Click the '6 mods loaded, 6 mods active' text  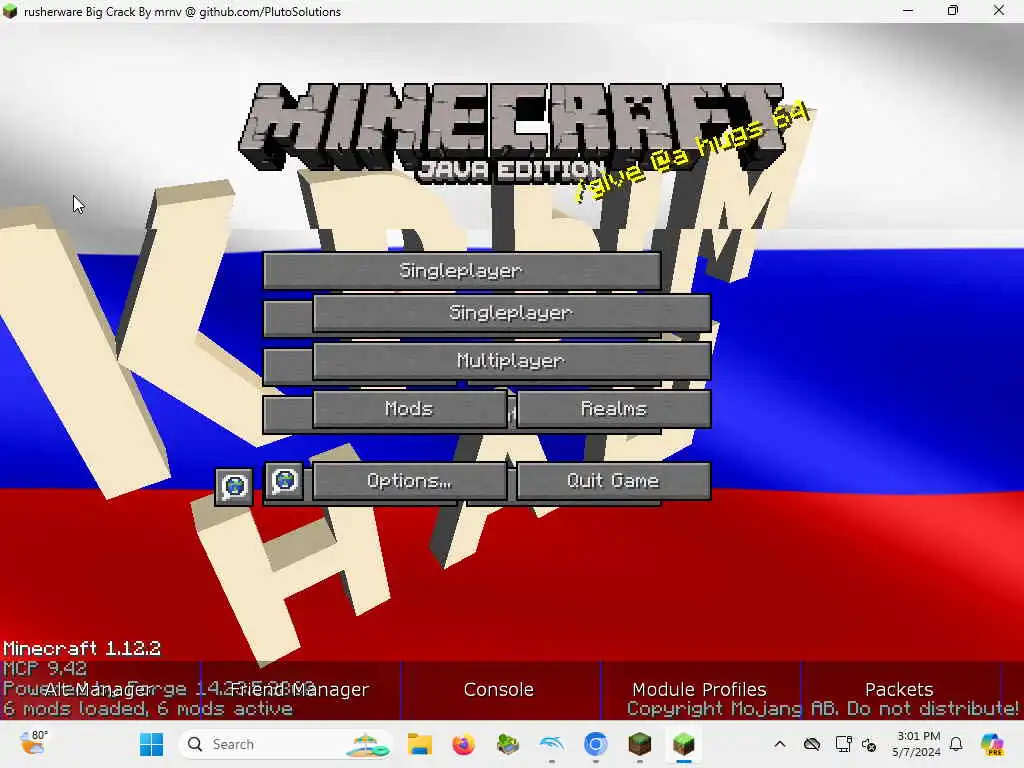148,709
